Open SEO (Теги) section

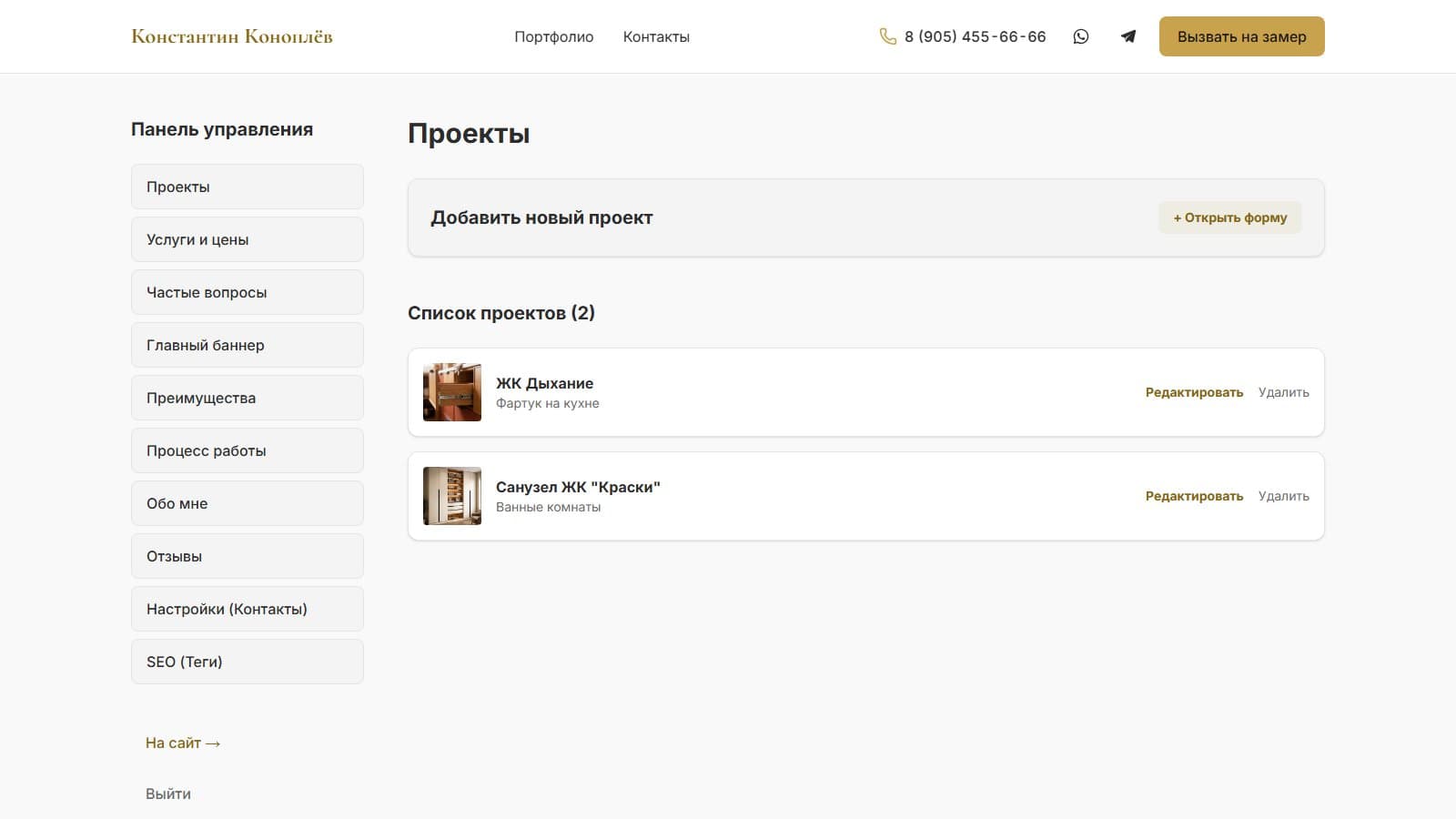pyautogui.click(x=248, y=662)
